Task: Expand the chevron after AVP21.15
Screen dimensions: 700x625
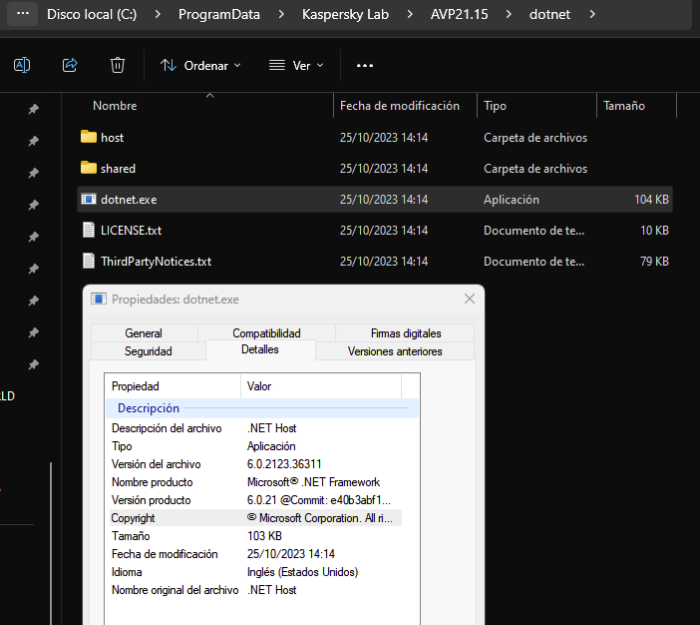Action: click(508, 14)
